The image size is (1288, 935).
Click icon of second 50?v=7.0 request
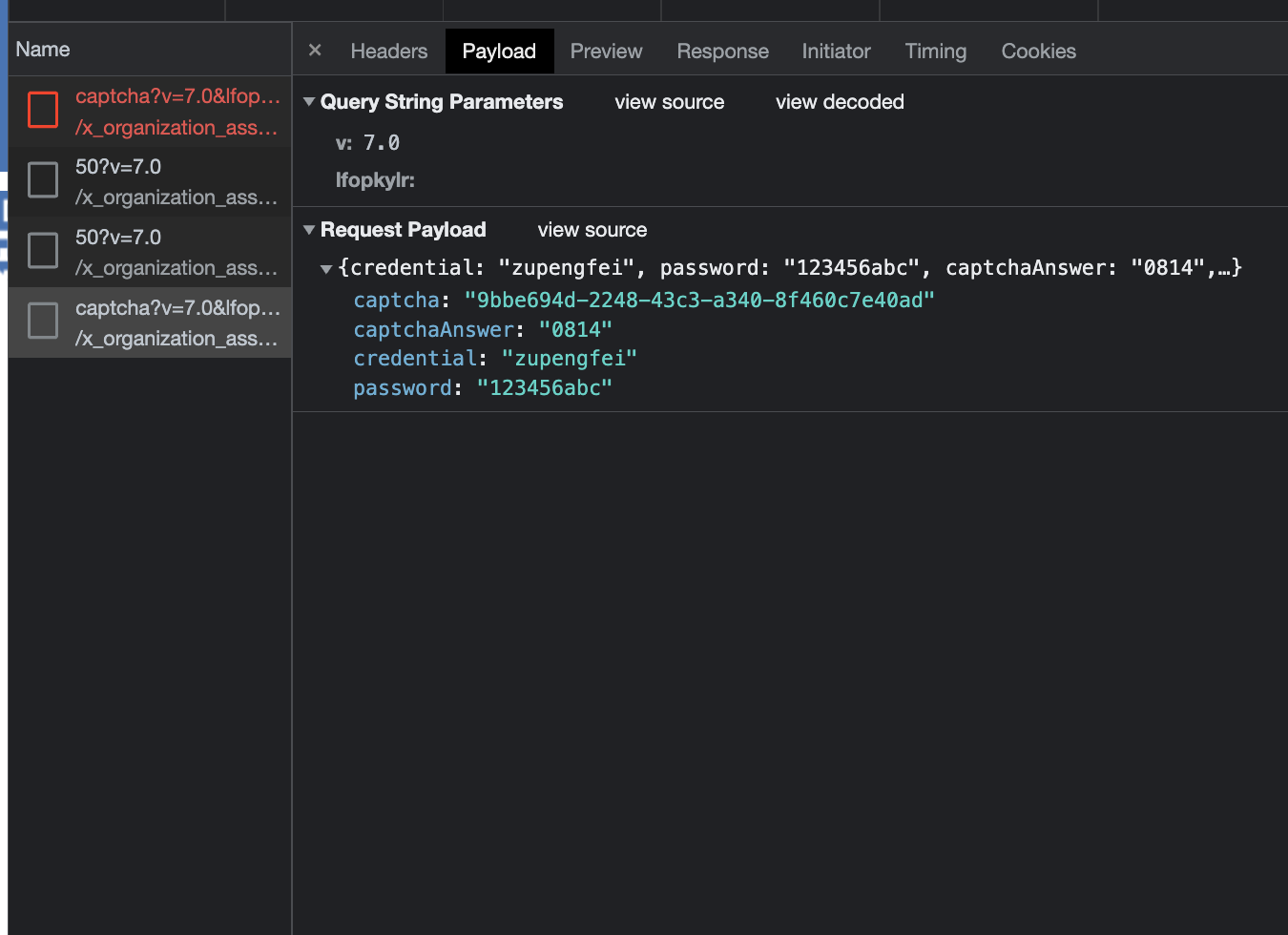coord(43,251)
